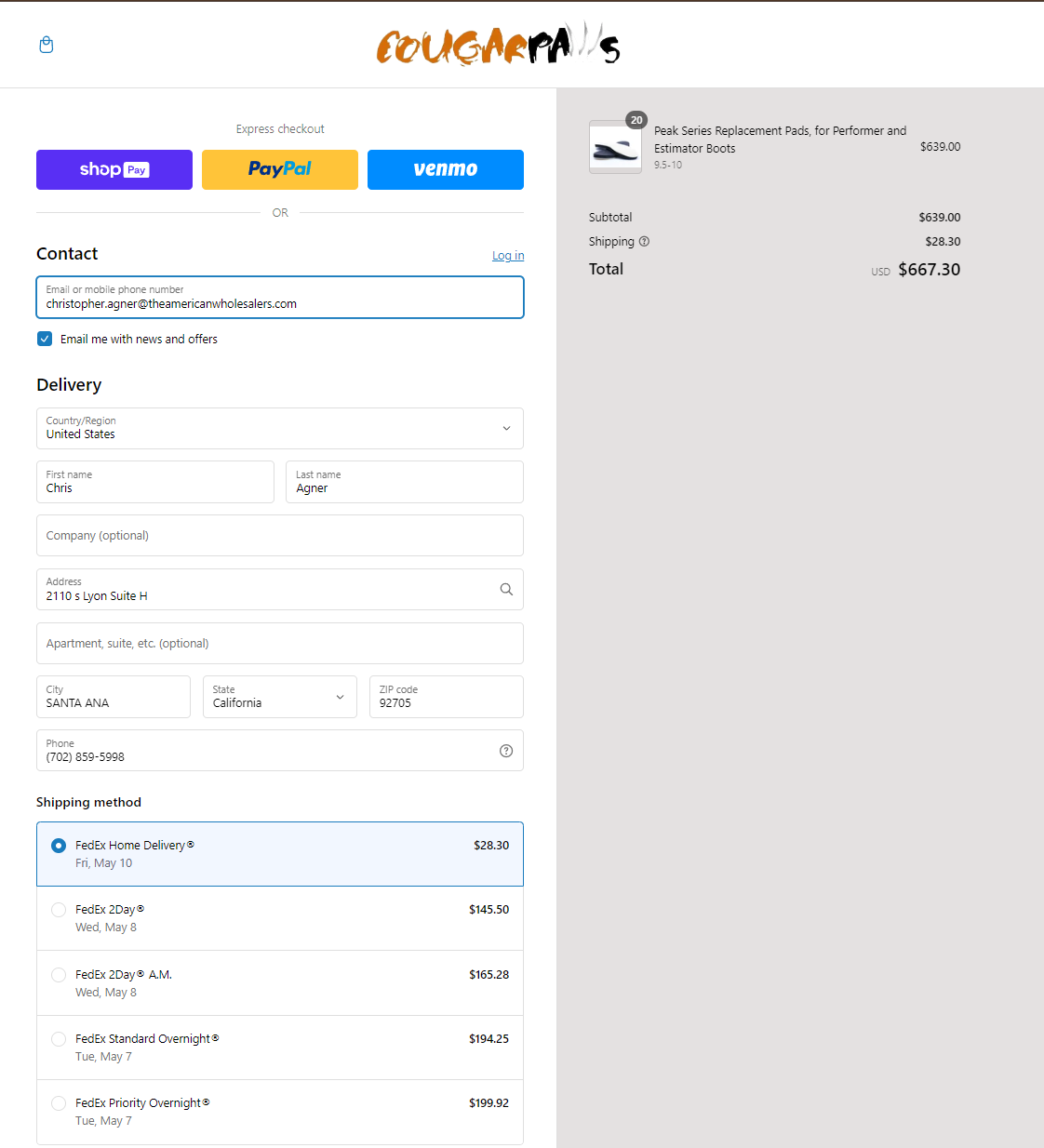
Task: Focus the email or mobile phone field
Action: 280,297
